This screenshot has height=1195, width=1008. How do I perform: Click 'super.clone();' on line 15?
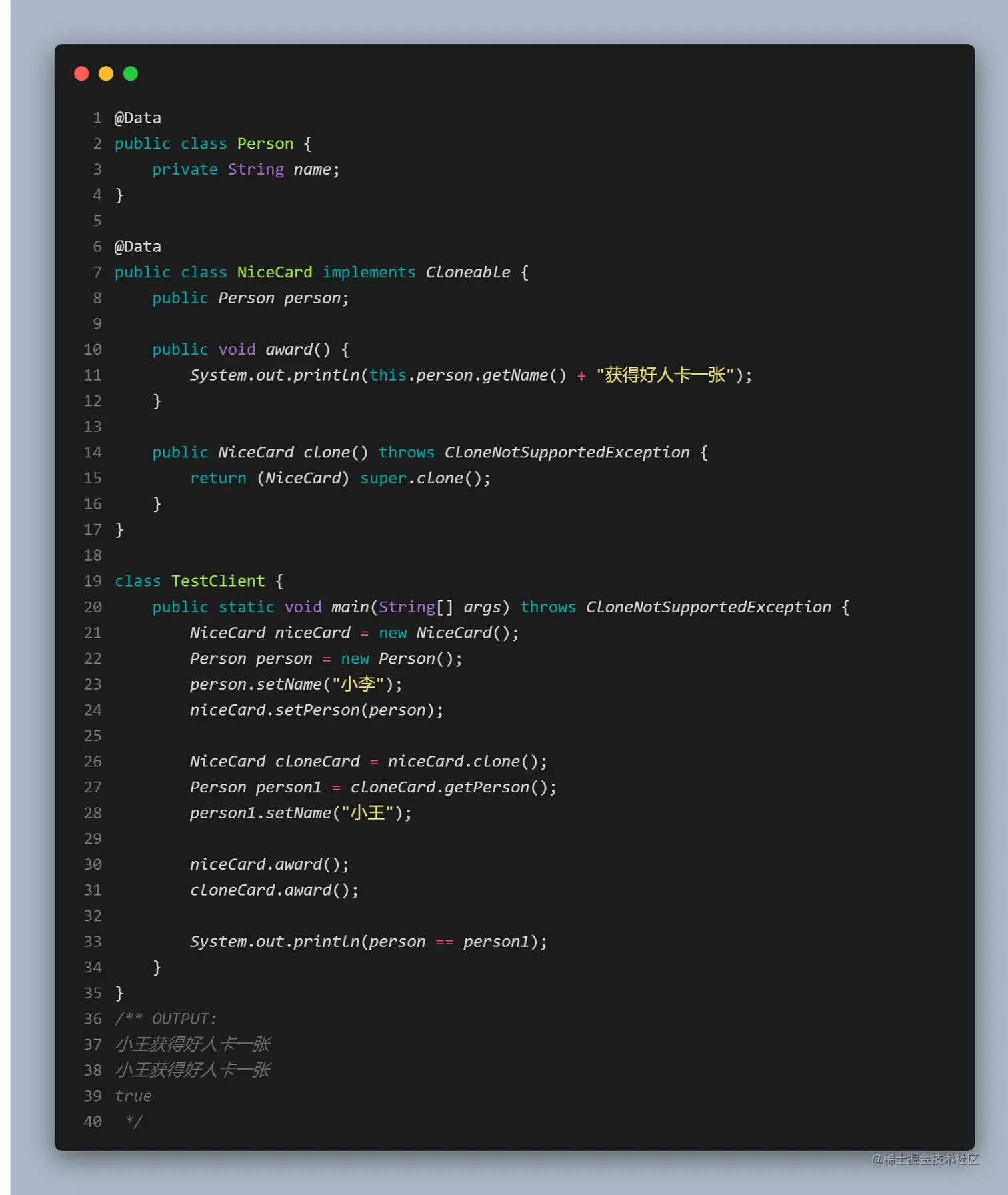tap(425, 479)
